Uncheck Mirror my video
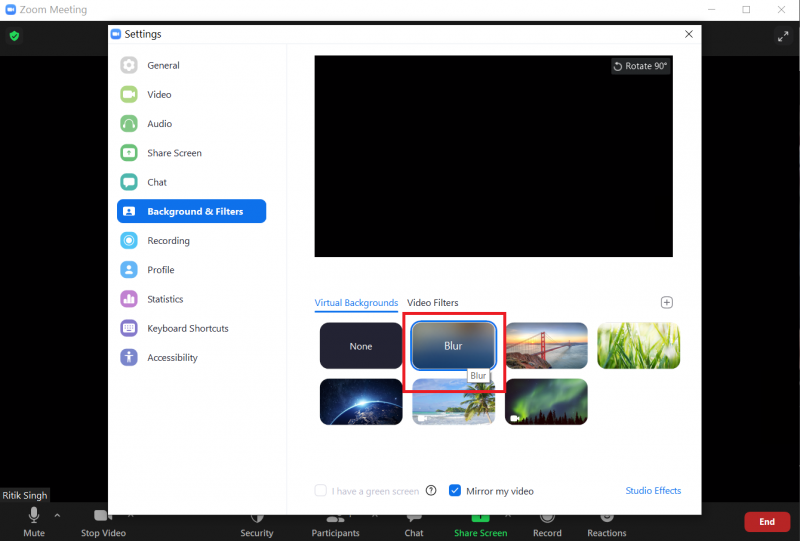Image resolution: width=800 pixels, height=541 pixels. click(455, 490)
